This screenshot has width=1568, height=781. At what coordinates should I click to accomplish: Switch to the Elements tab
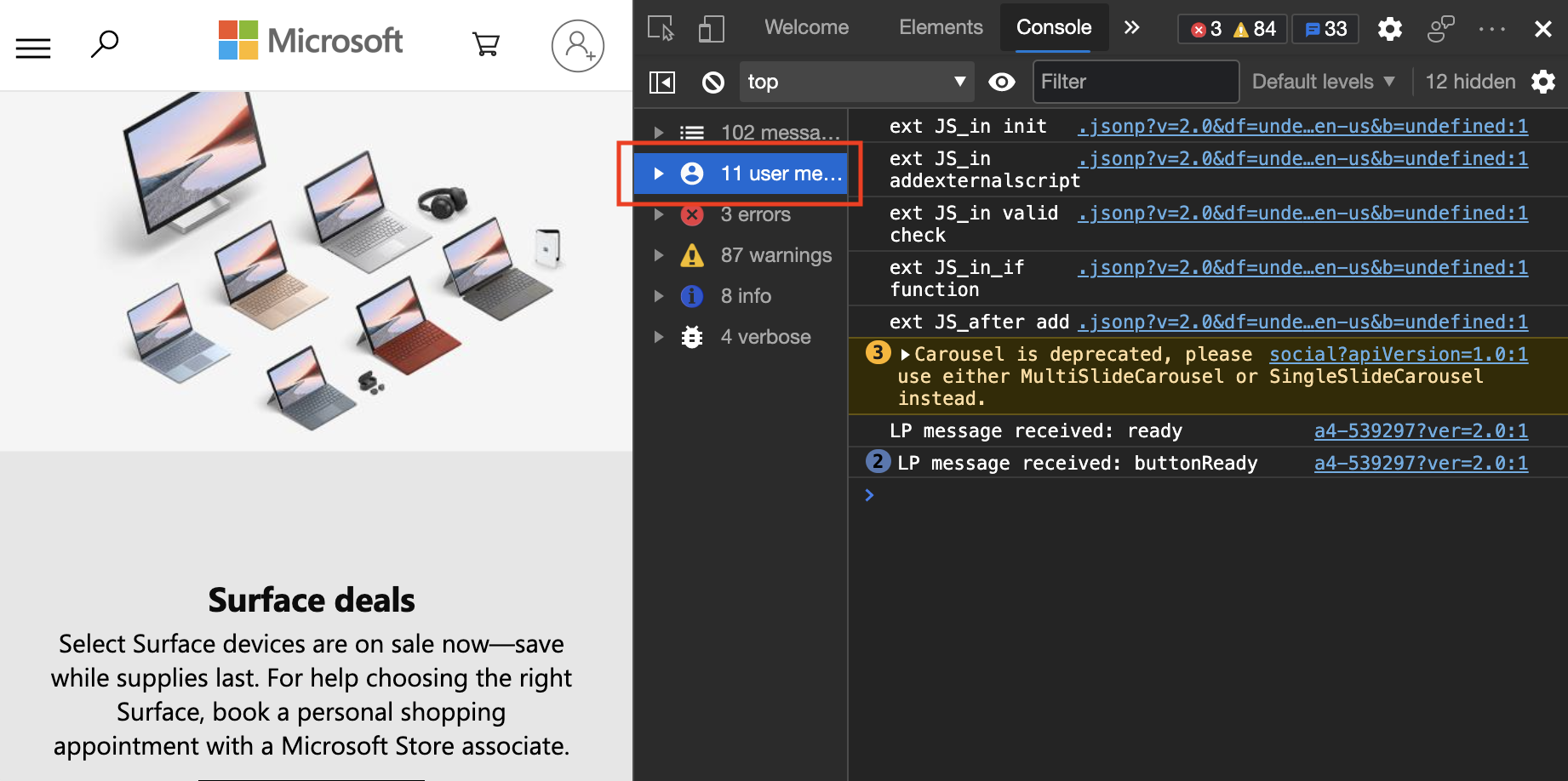tap(941, 27)
